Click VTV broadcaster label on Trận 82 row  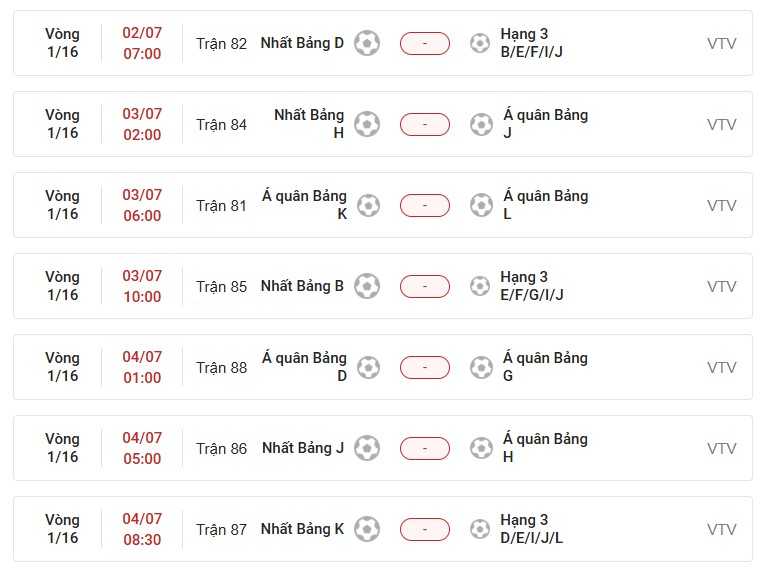pyautogui.click(x=722, y=43)
